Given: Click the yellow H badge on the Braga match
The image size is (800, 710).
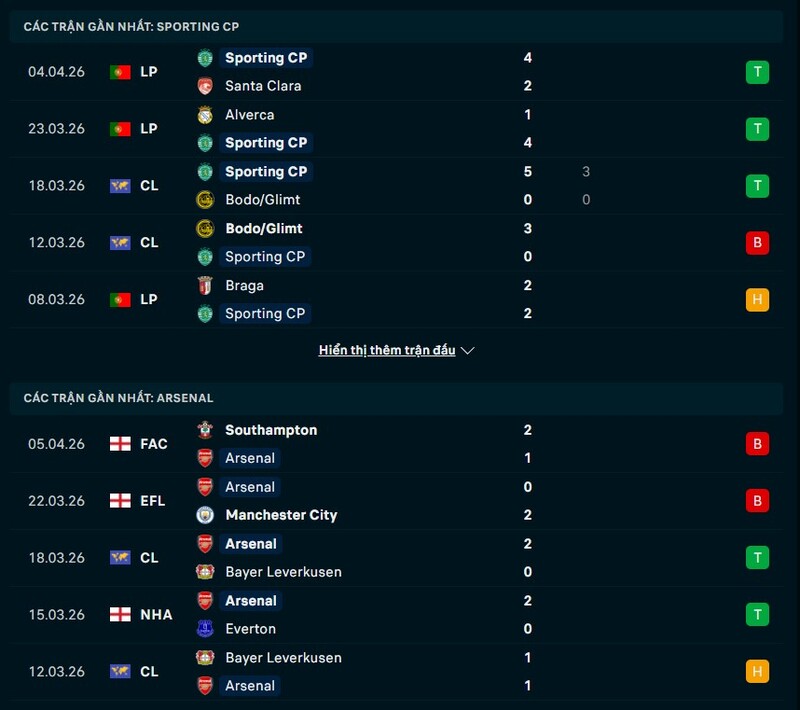Looking at the screenshot, I should pos(757,298).
